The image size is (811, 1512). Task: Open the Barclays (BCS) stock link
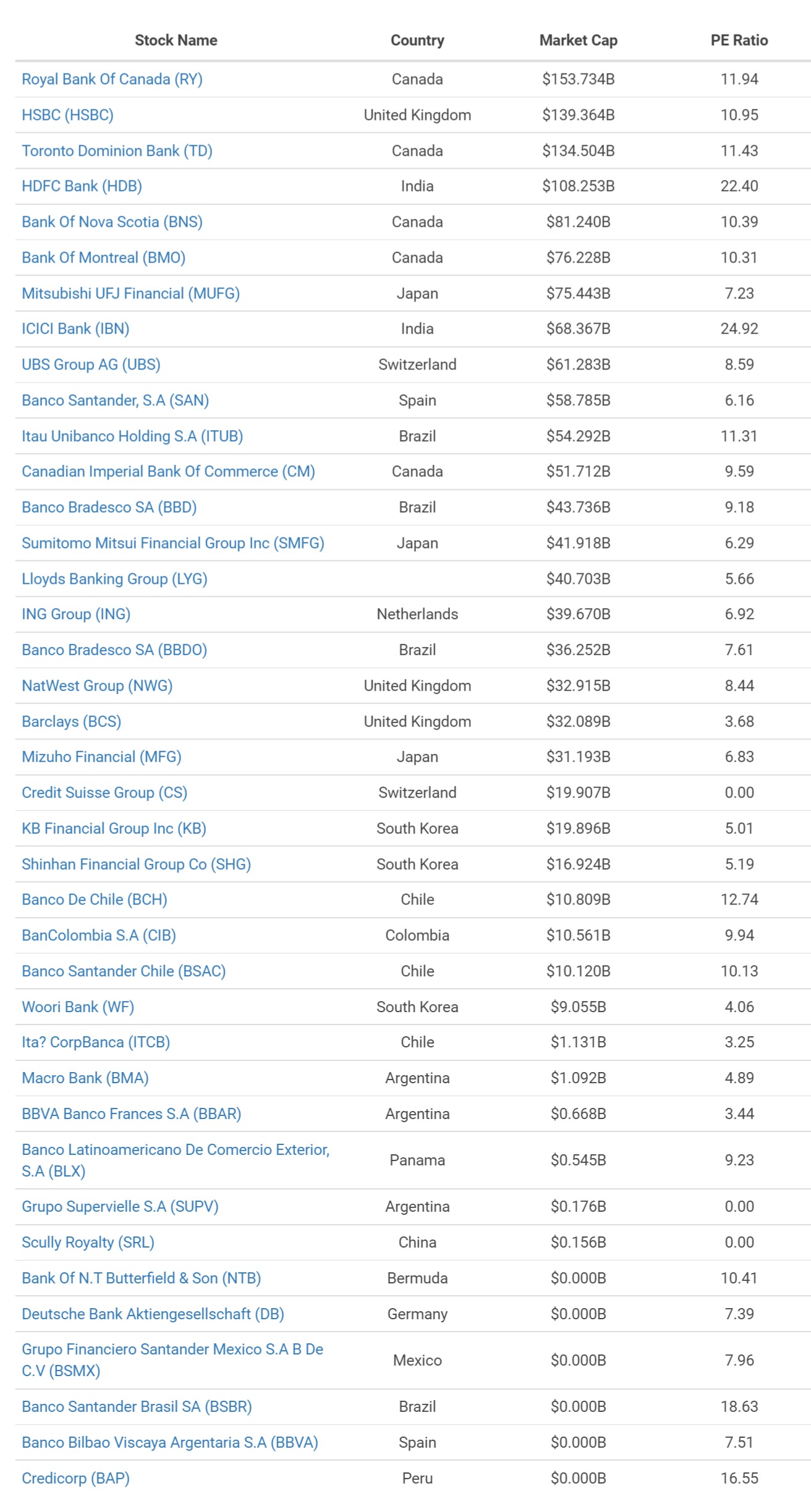pos(71,722)
